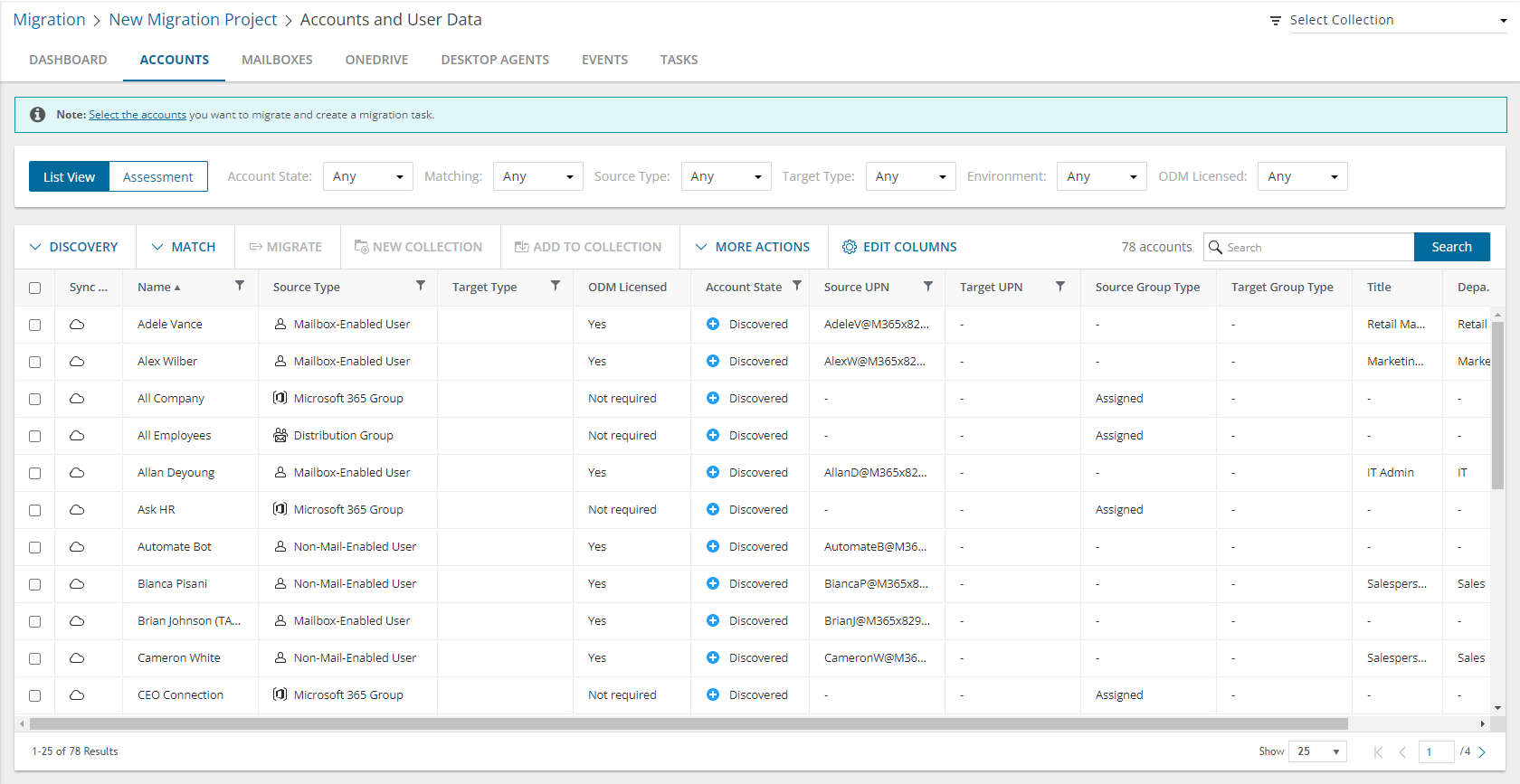Open the Desktop Agents tab
Screen dimensions: 1520x784
coord(495,60)
